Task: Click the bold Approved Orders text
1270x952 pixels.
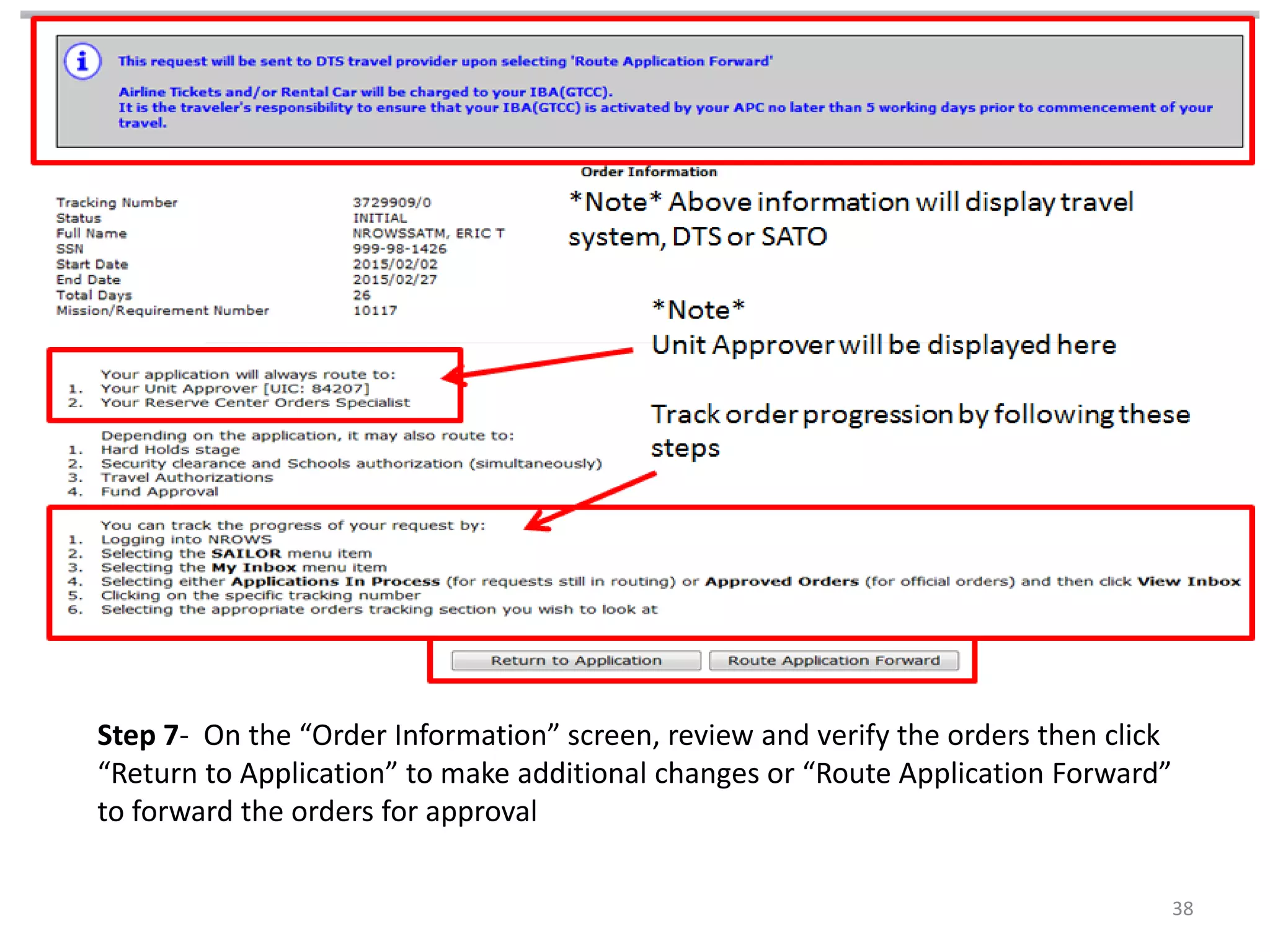Action: (x=781, y=582)
